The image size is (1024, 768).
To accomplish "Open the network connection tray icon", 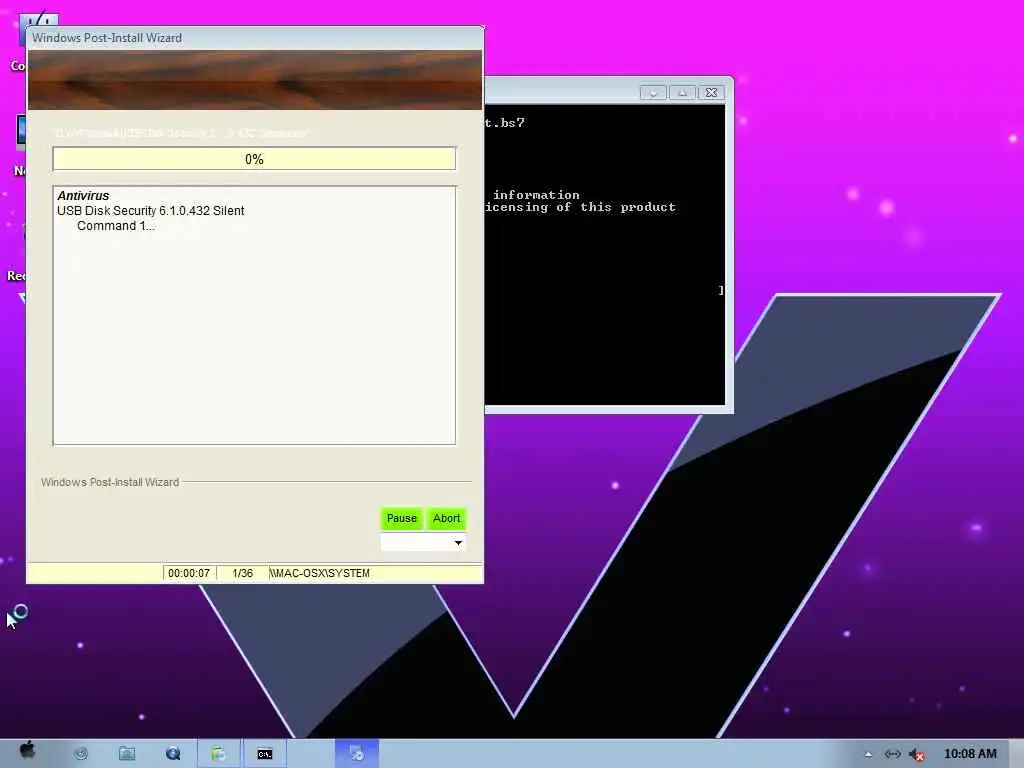I will click(892, 754).
